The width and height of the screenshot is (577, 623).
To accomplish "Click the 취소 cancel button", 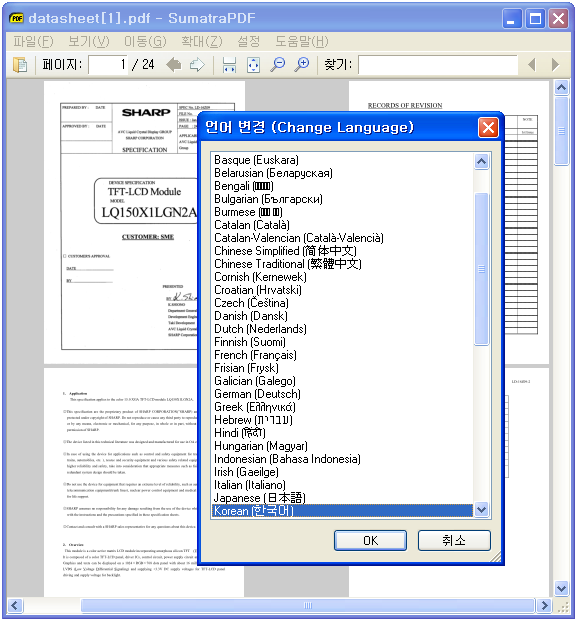I will [454, 540].
